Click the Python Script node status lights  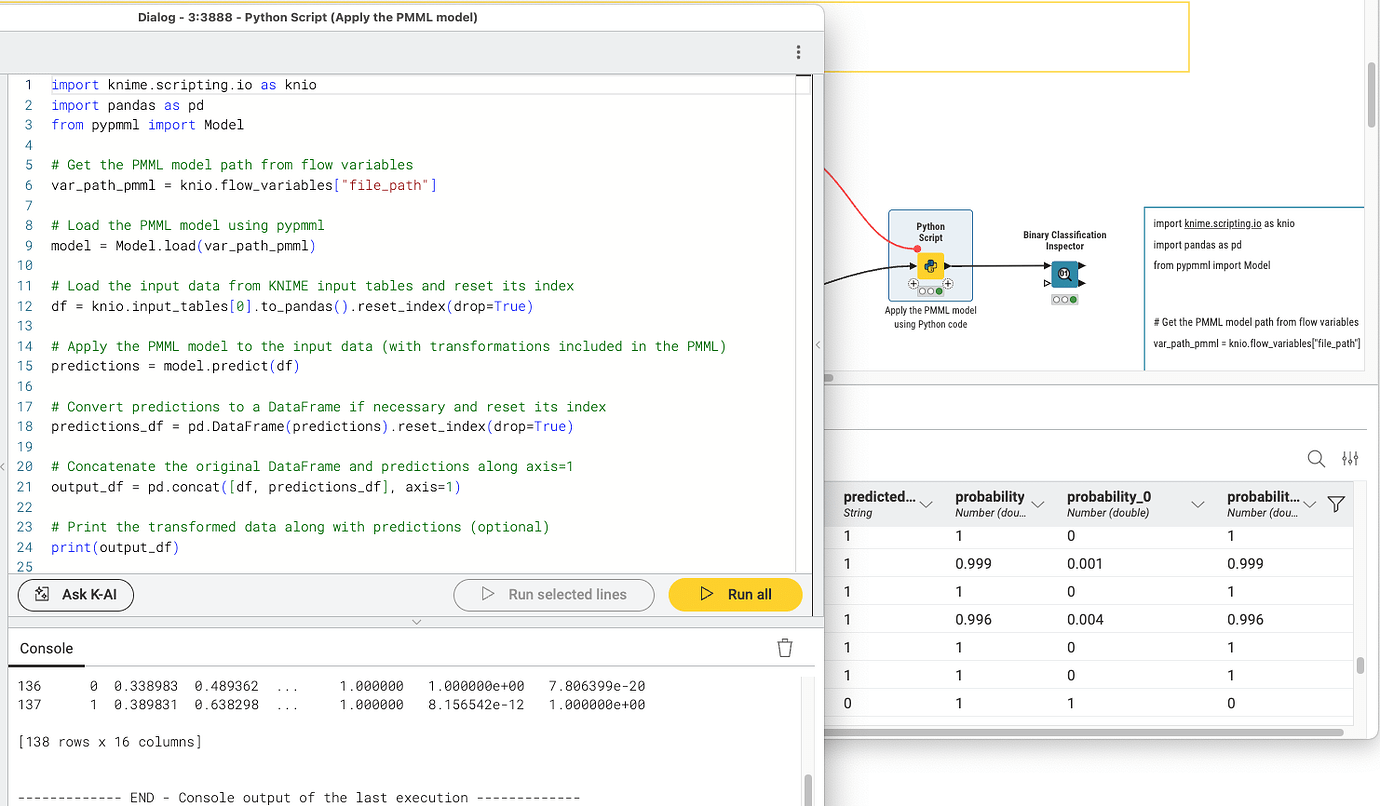click(x=931, y=292)
